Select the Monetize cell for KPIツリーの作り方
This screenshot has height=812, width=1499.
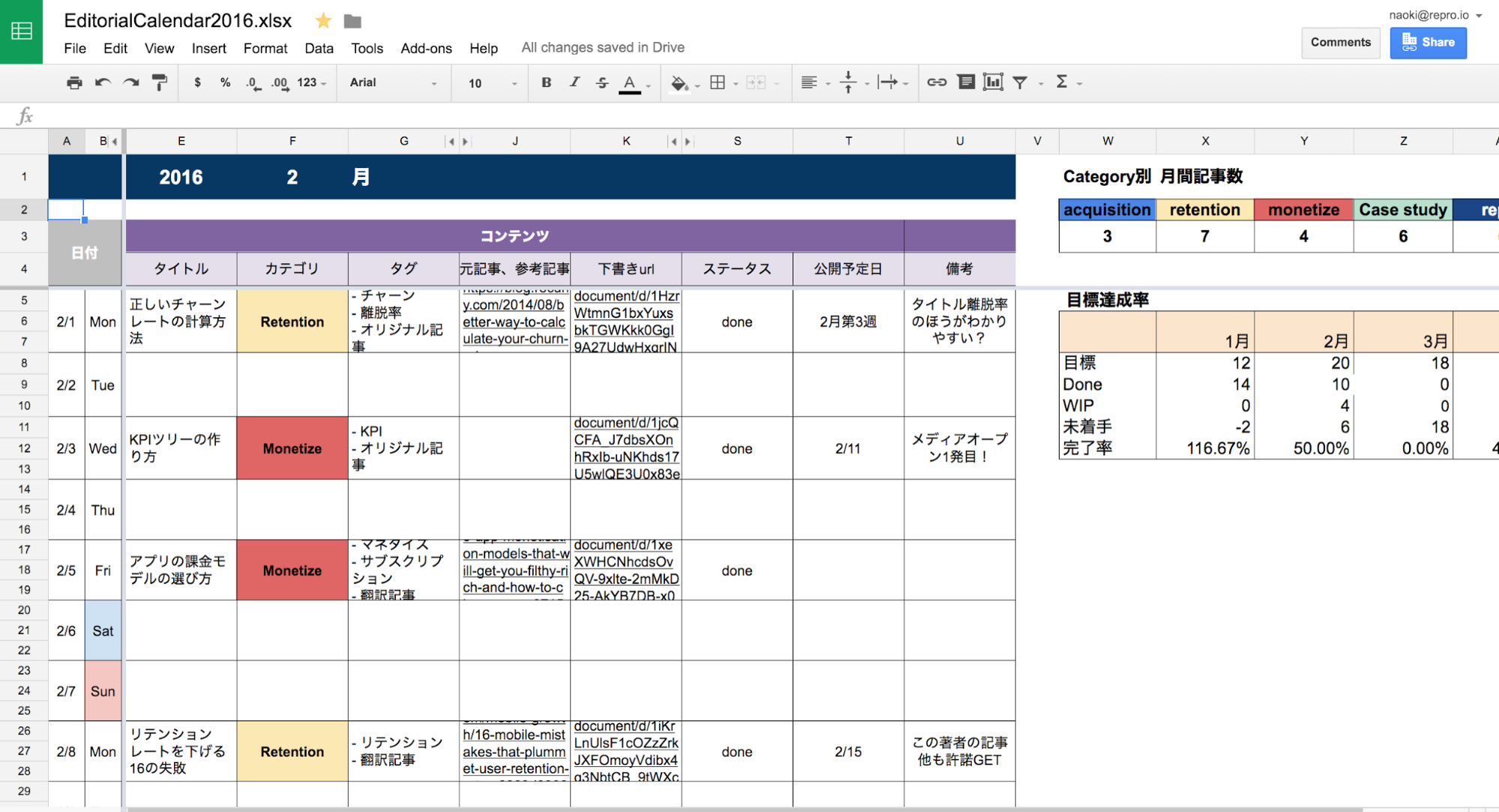tap(292, 448)
